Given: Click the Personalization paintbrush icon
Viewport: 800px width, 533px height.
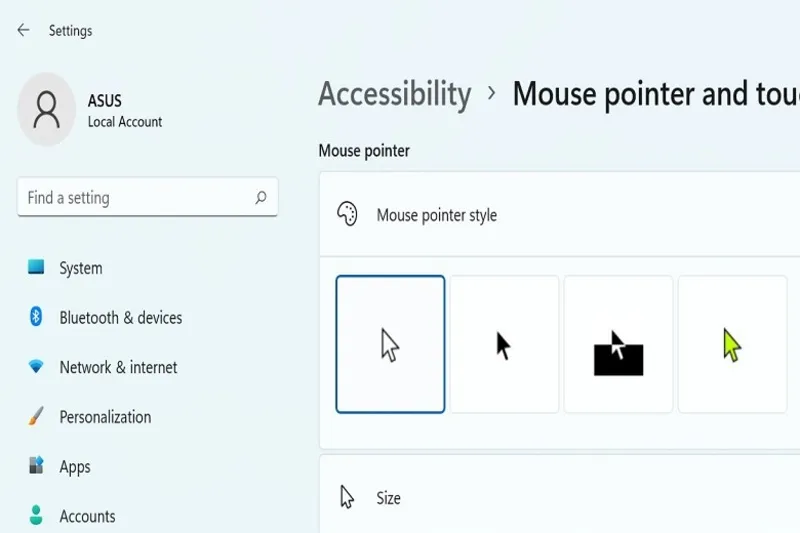Looking at the screenshot, I should [36, 416].
